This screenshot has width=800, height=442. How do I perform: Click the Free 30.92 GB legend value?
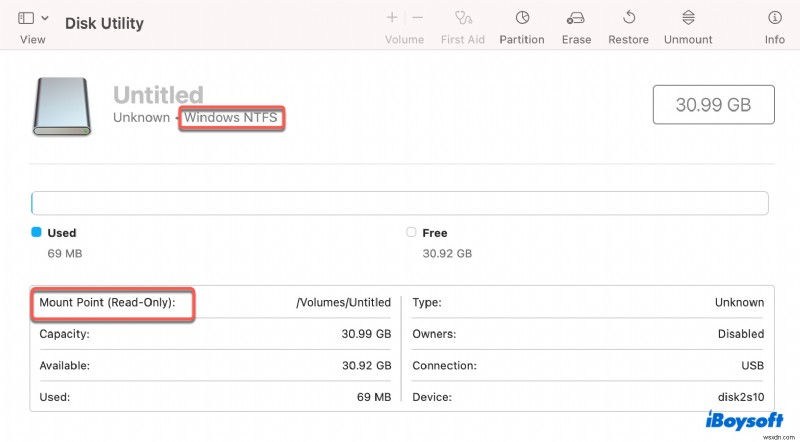click(x=447, y=253)
